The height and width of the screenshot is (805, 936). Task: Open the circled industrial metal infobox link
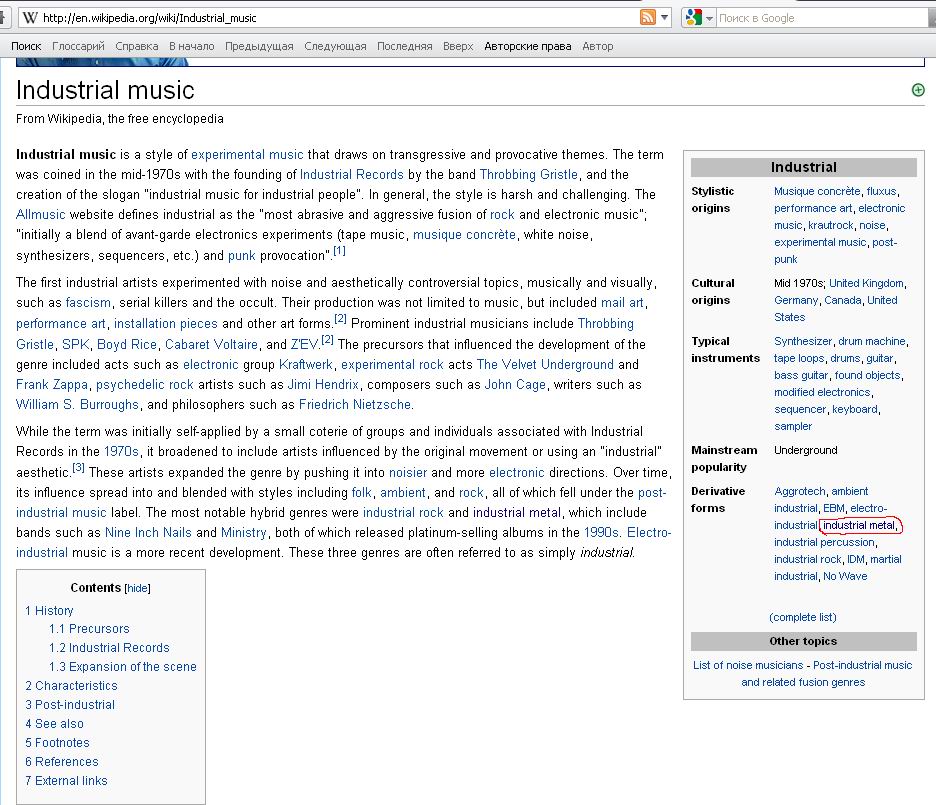pos(859,526)
